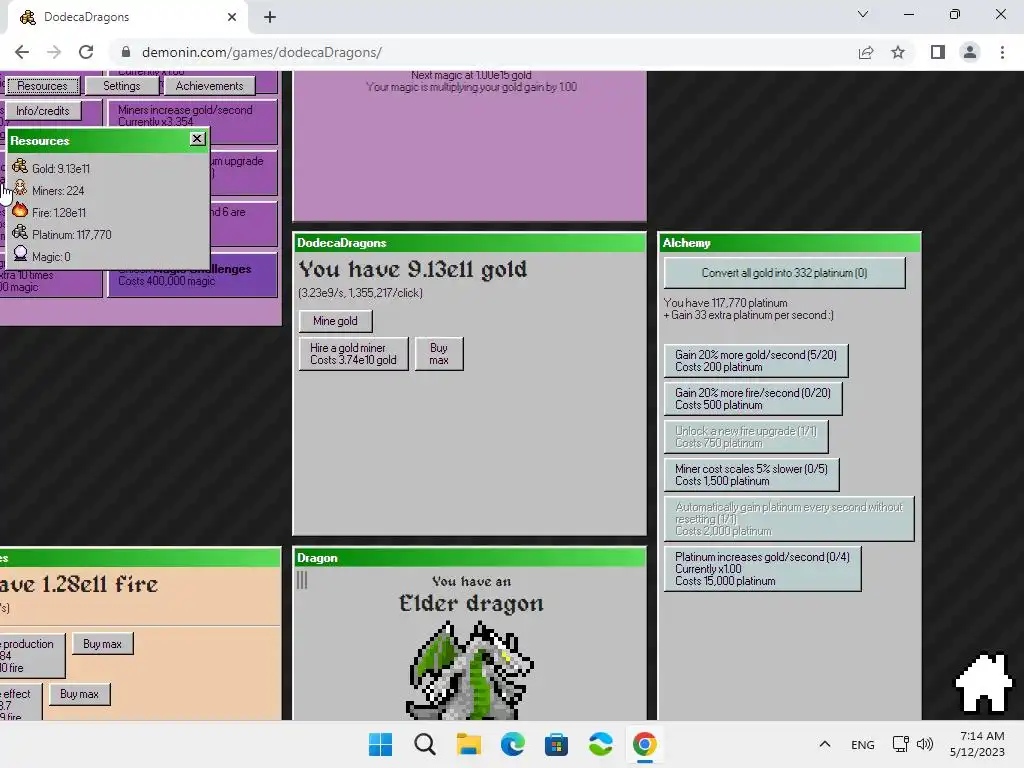Open the Chrome three-dot menu
Viewport: 1024px width, 768px height.
[1002, 52]
